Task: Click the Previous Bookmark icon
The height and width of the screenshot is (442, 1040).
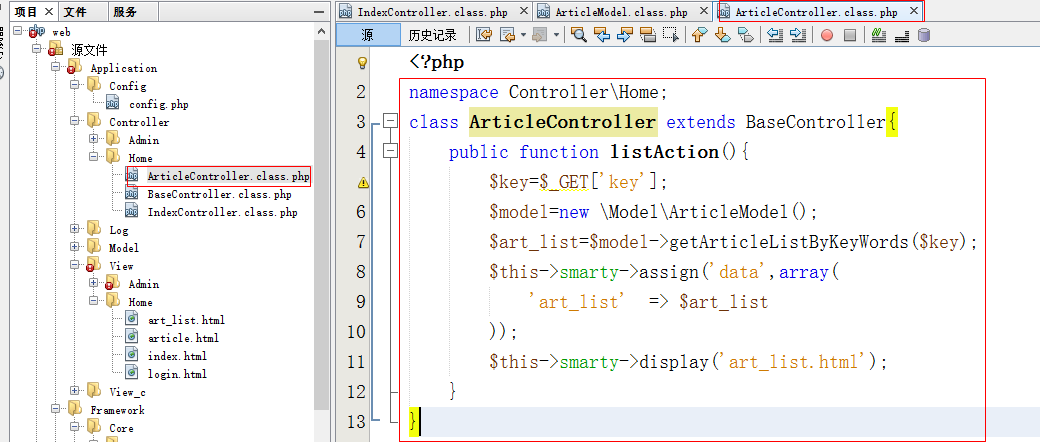Action: pyautogui.click(x=699, y=35)
